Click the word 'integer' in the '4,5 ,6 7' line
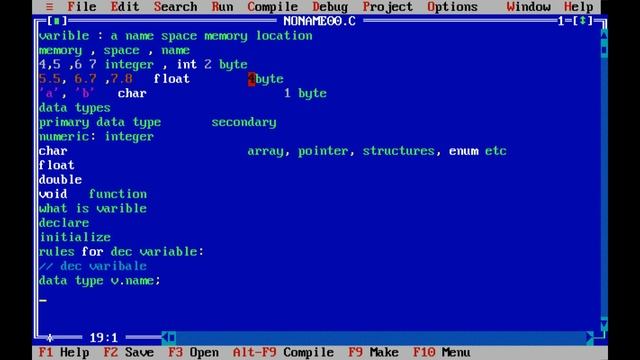This screenshot has width=640, height=360. 129,64
